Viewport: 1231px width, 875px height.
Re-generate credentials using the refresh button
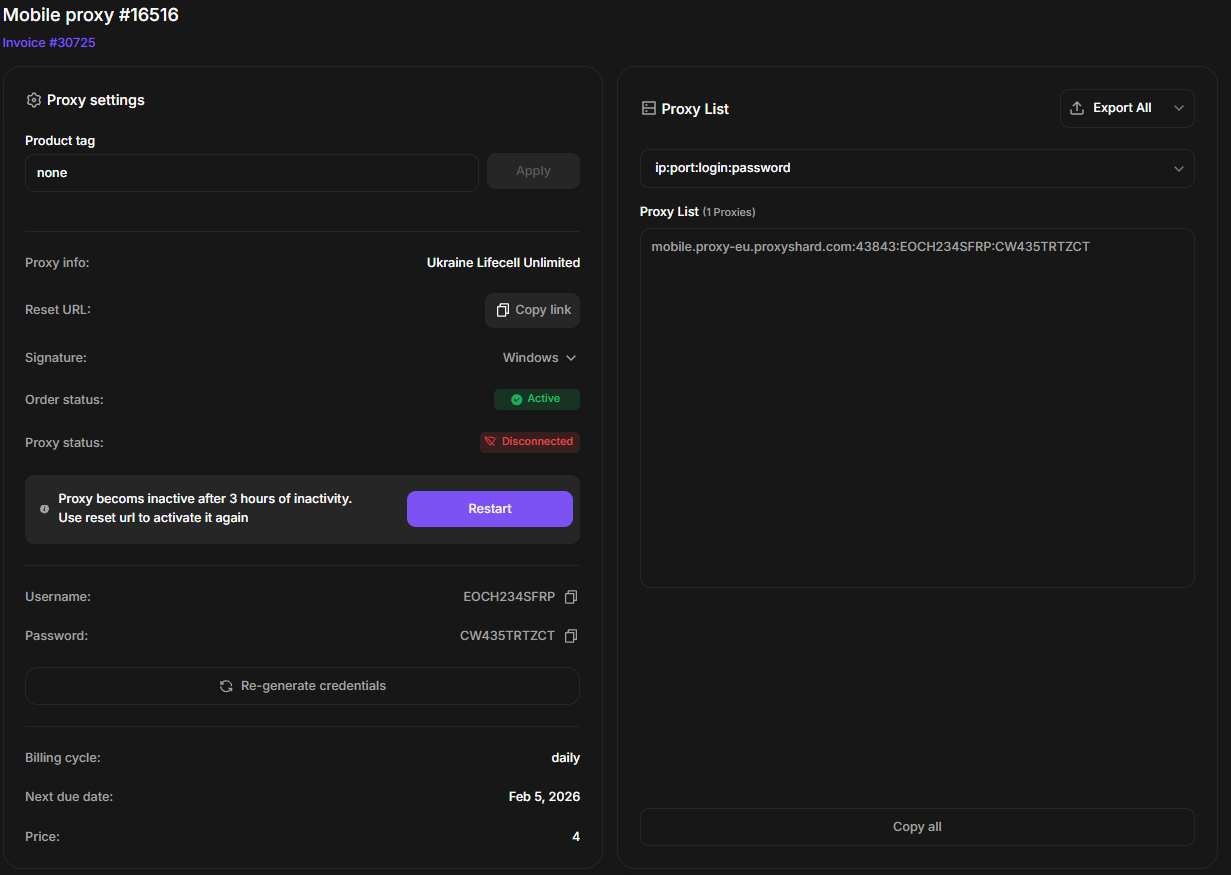click(x=302, y=686)
